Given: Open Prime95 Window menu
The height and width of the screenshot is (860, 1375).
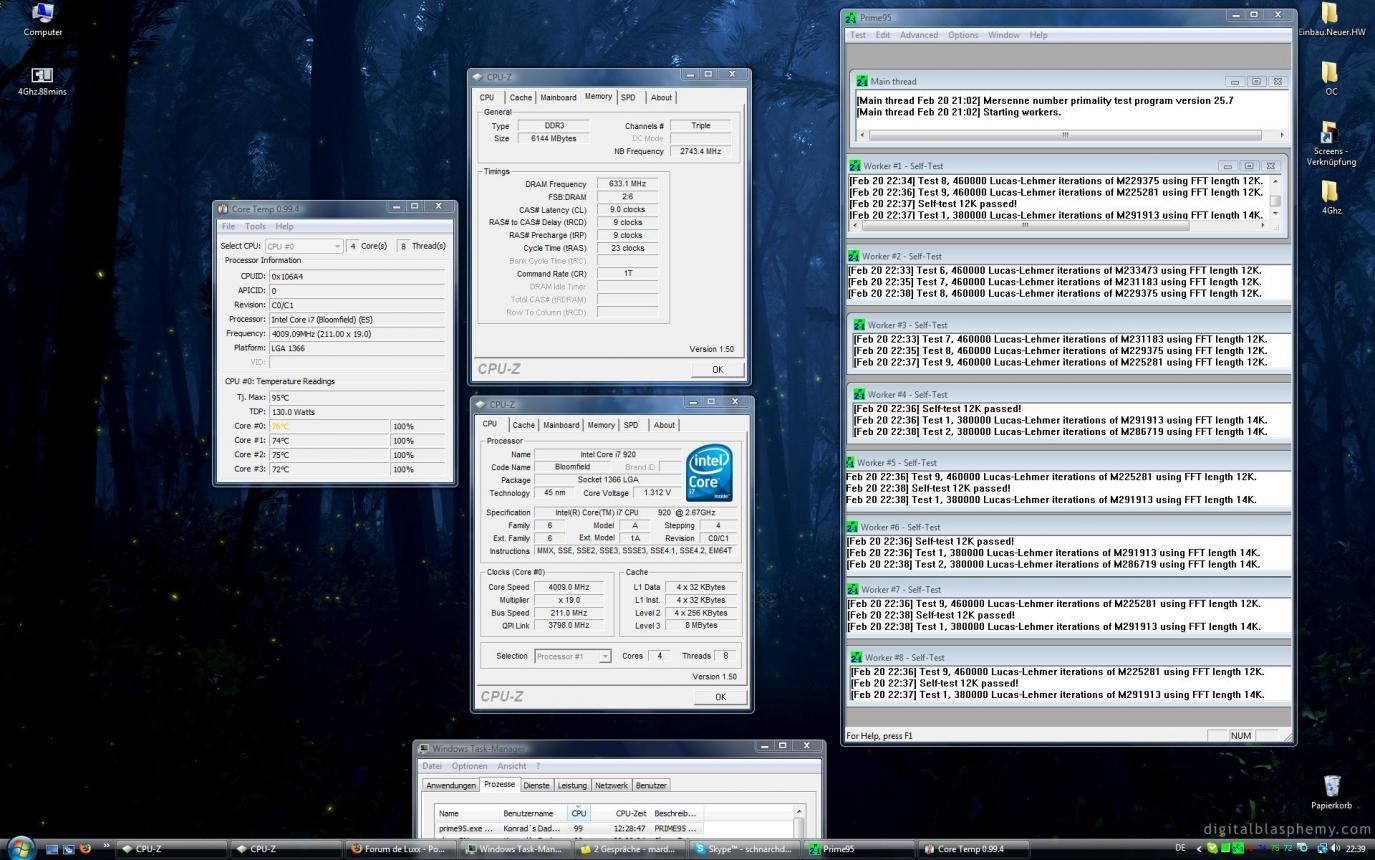Looking at the screenshot, I should pyautogui.click(x=1004, y=35).
